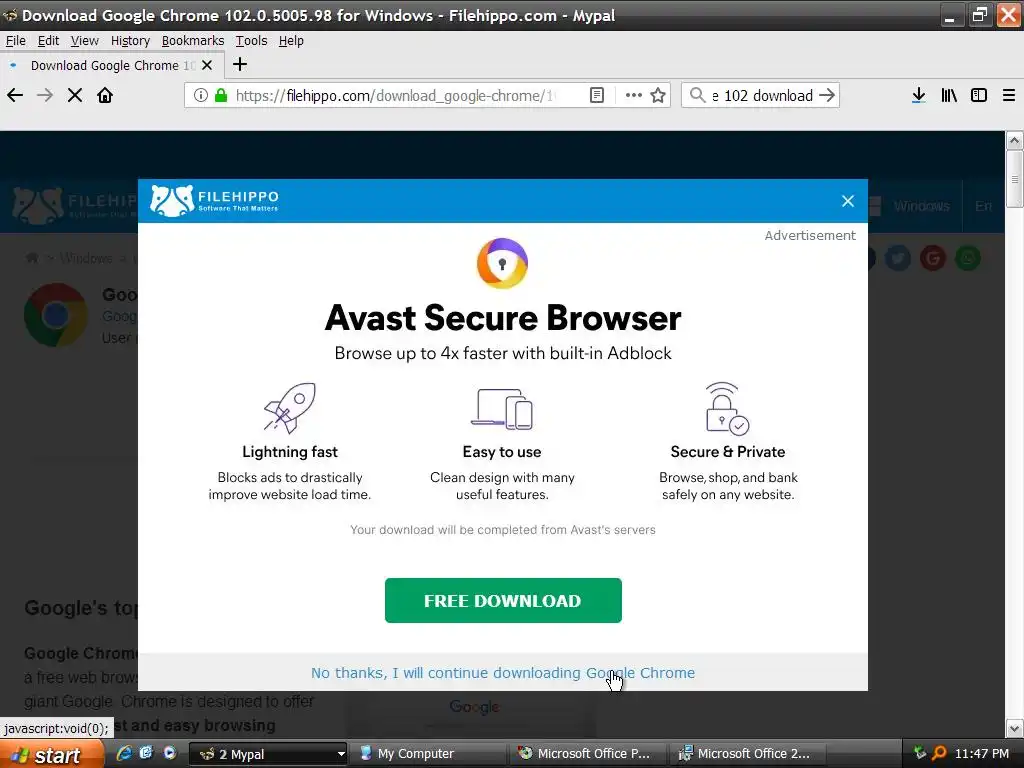The height and width of the screenshot is (768, 1024).
Task: Go back using the browser back arrow
Action: pos(15,95)
